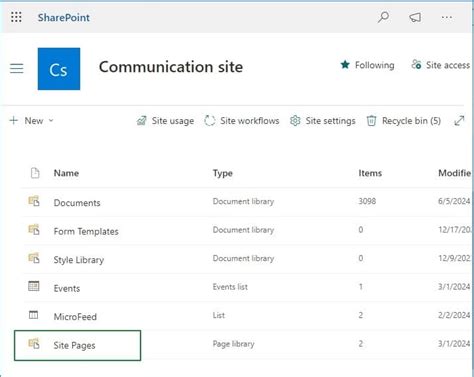This screenshot has height=377, width=474.
Task: Sort by the Name column header
Action: [66, 173]
